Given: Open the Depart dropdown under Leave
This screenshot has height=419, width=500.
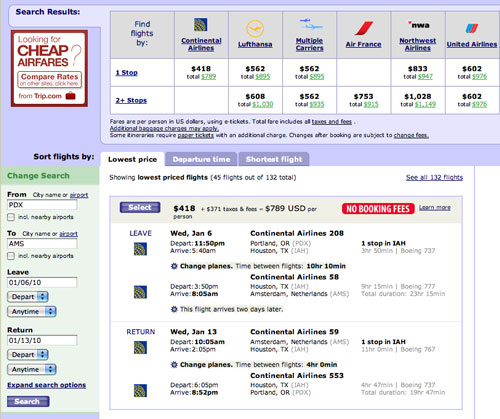Looking at the screenshot, I should pyautogui.click(x=28, y=297).
